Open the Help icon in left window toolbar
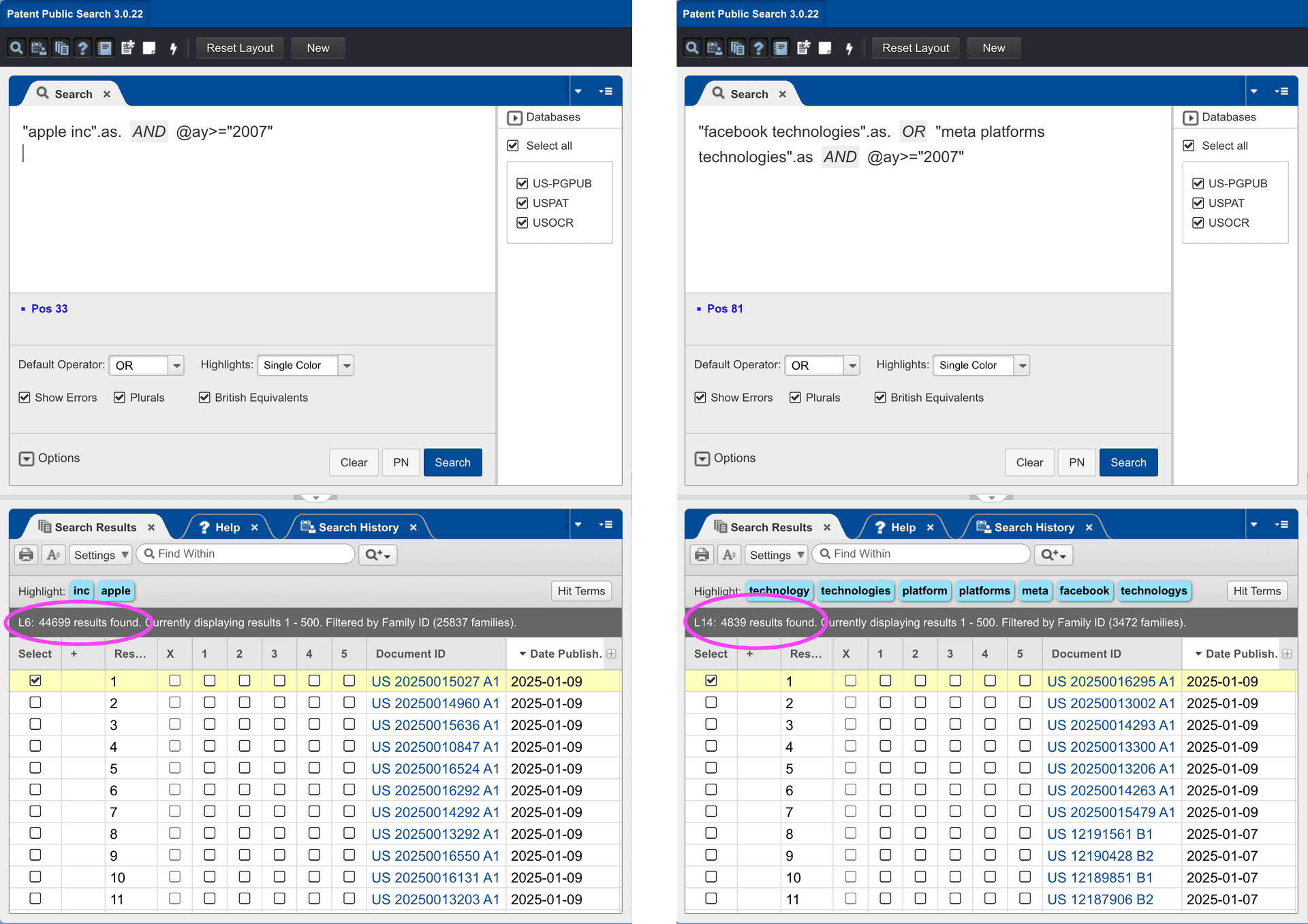1308x924 pixels. [x=82, y=48]
